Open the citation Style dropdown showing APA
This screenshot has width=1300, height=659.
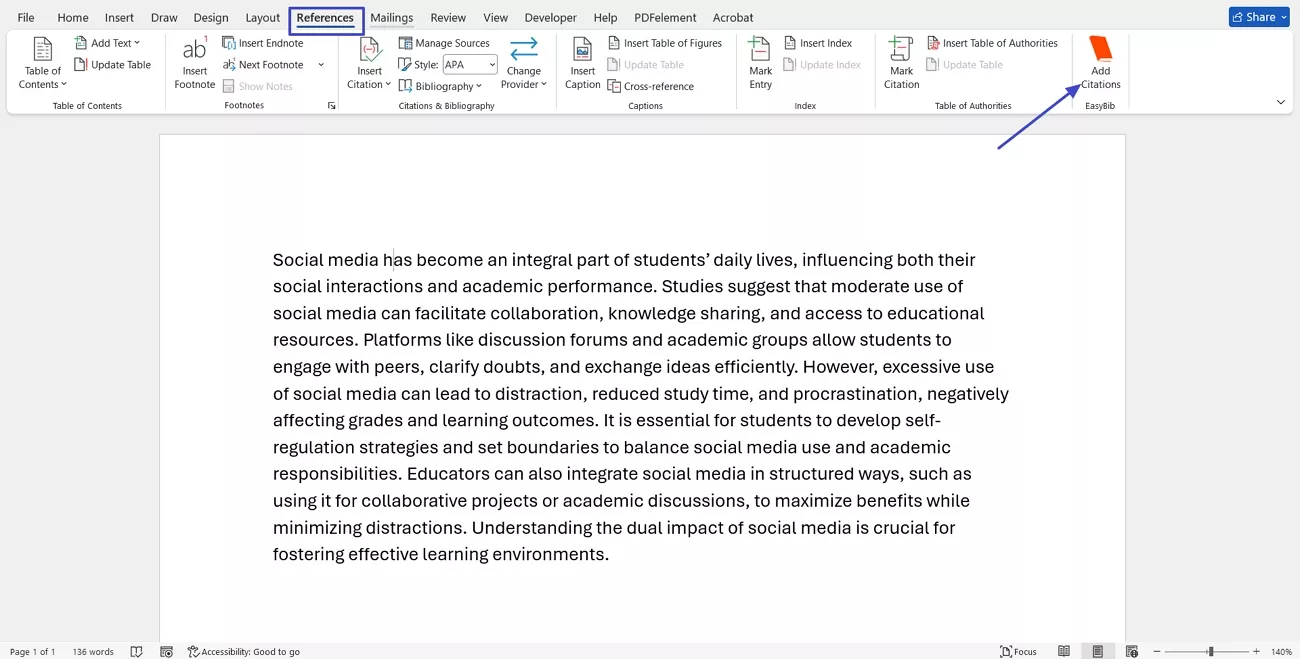[491, 64]
